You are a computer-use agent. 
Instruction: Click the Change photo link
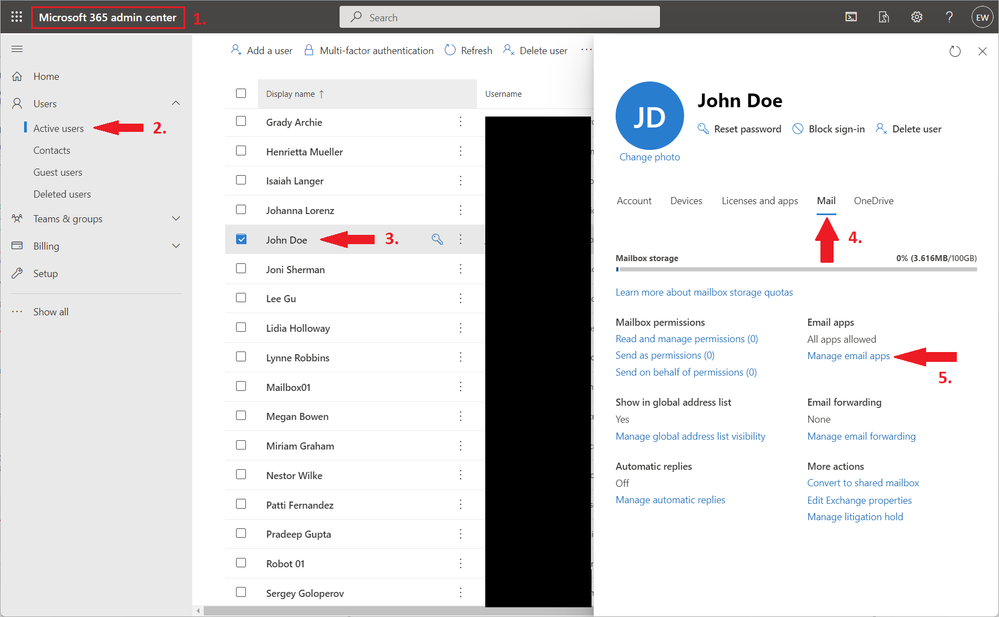(649, 157)
